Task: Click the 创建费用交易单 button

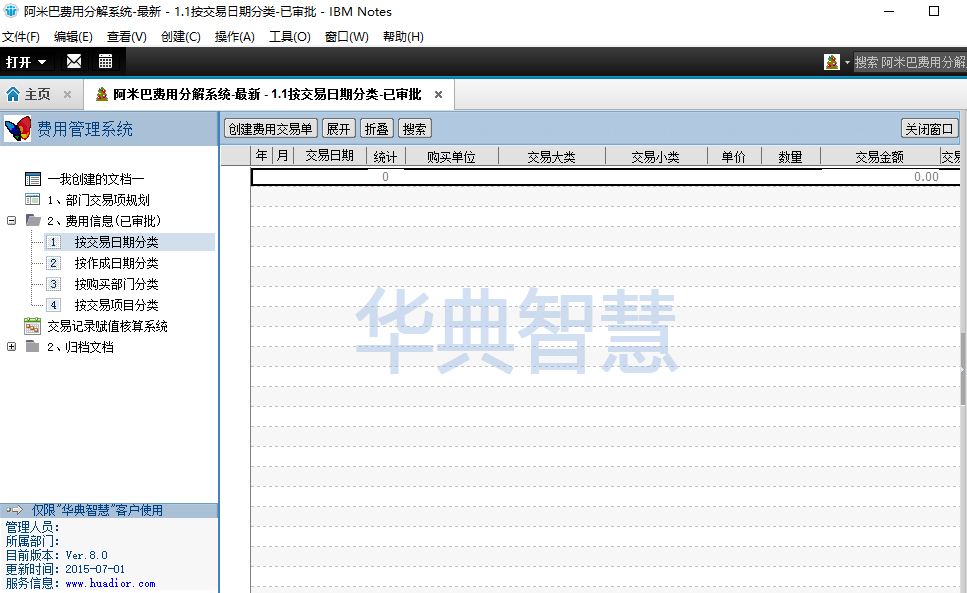Action: (x=270, y=129)
